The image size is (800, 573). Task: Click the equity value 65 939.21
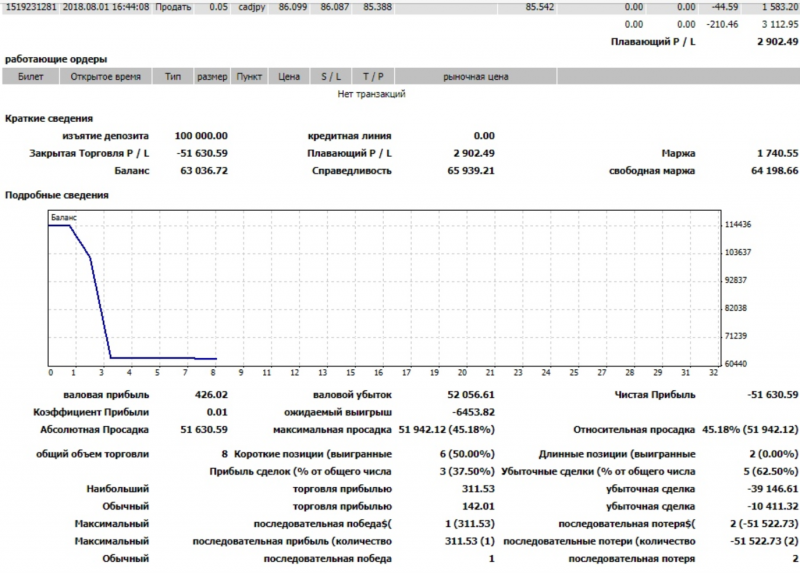471,170
